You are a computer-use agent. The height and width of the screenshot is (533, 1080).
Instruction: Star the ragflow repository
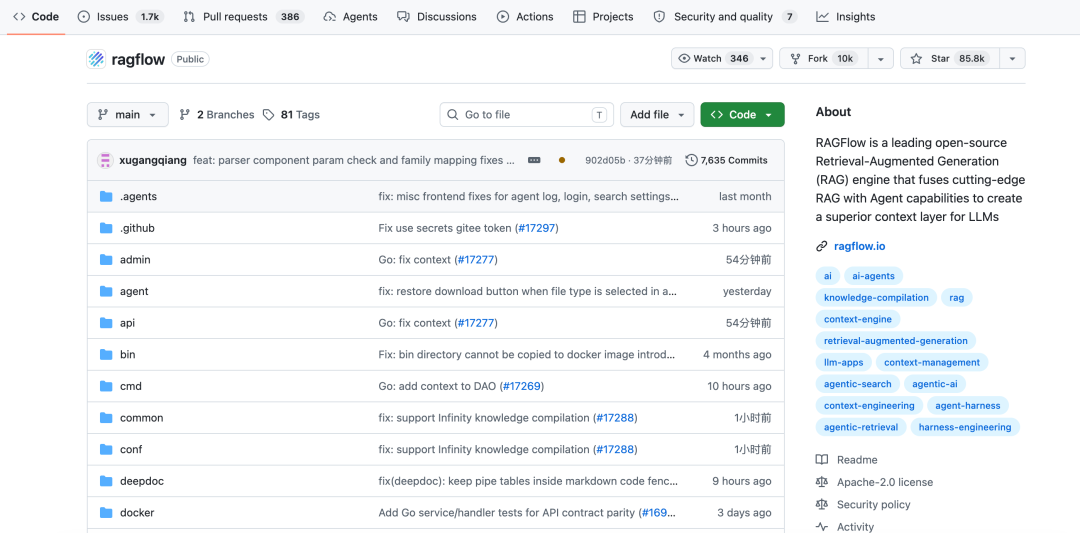pyautogui.click(x=949, y=59)
